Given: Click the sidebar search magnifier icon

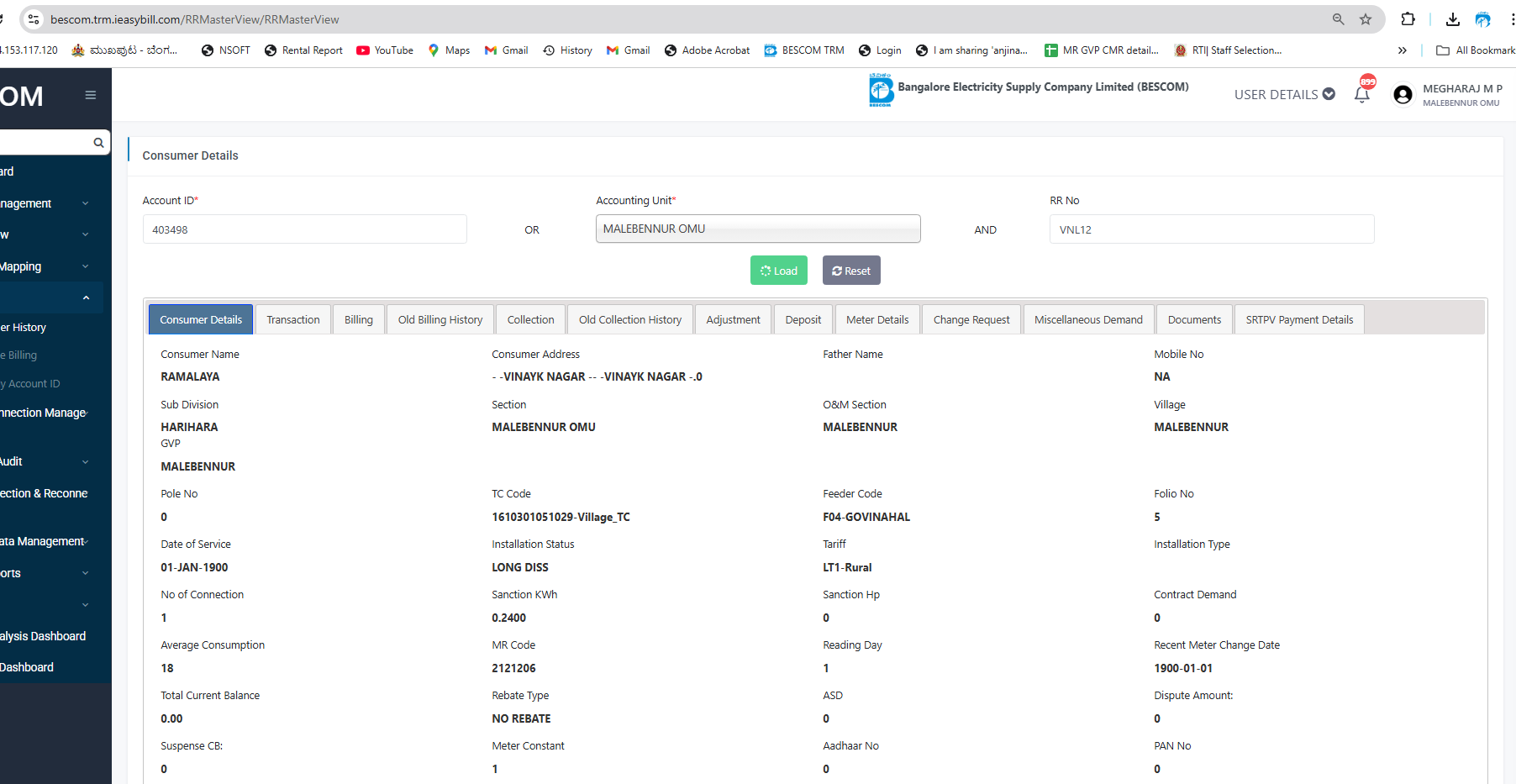Looking at the screenshot, I should (x=98, y=143).
